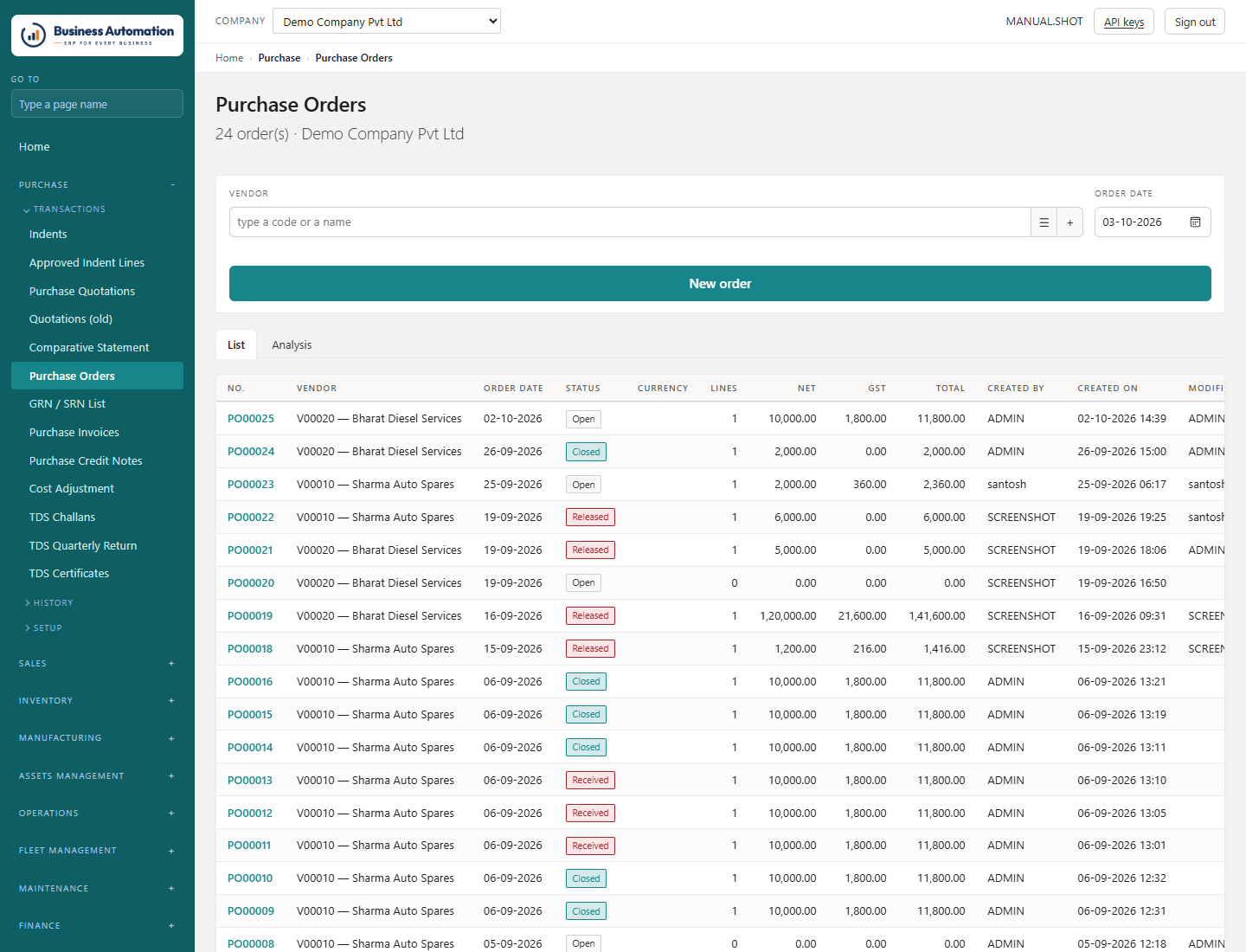The height and width of the screenshot is (952, 1246).
Task: Open the Company dropdown
Action: pyautogui.click(x=387, y=22)
